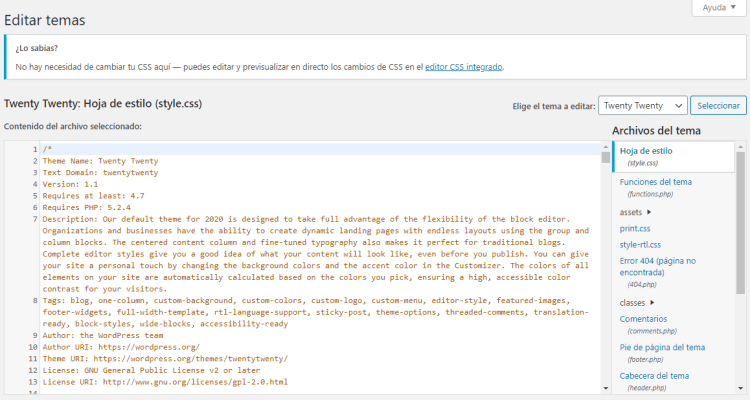Open the editor CSS integrado link
Image resolution: width=750 pixels, height=400 pixels.
click(x=464, y=67)
